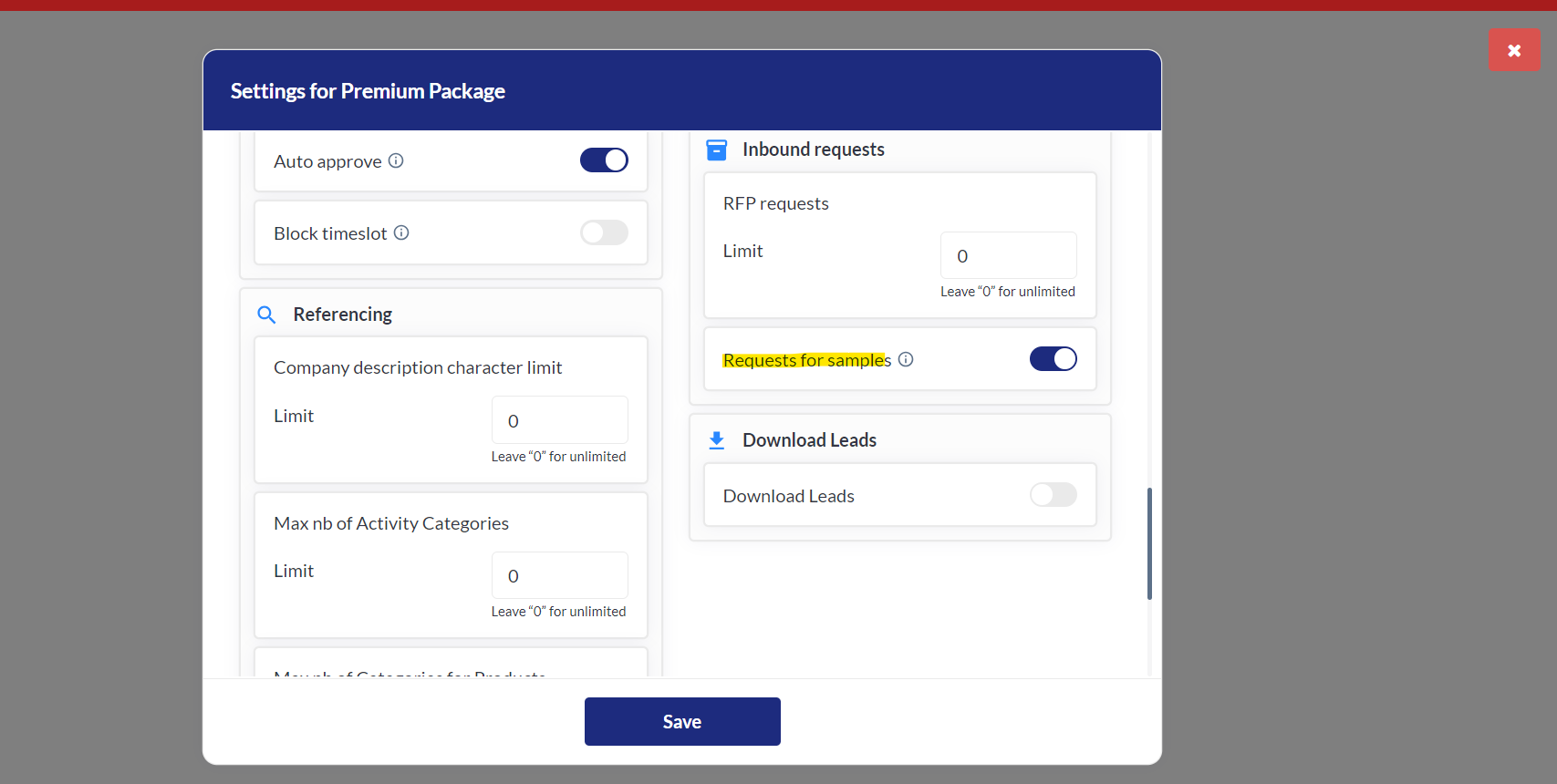Image resolution: width=1557 pixels, height=784 pixels.
Task: Click the info icon beside Block timeslot
Action: point(401,232)
